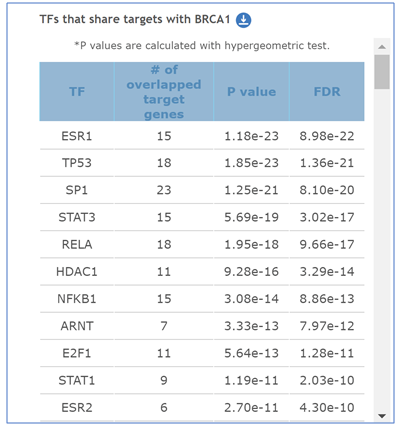400x429 pixels.
Task: Select HDAC1 in the TF column
Action: pos(77,272)
